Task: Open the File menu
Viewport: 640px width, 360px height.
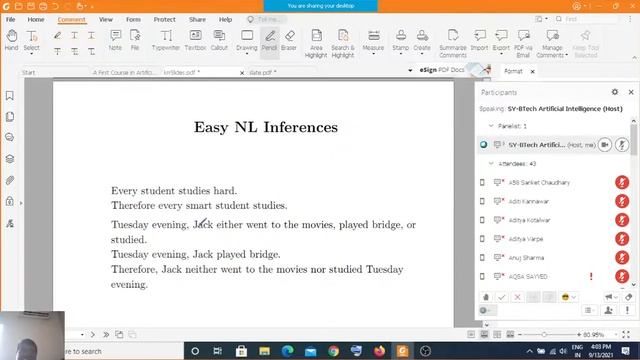Action: pyautogui.click(x=11, y=19)
